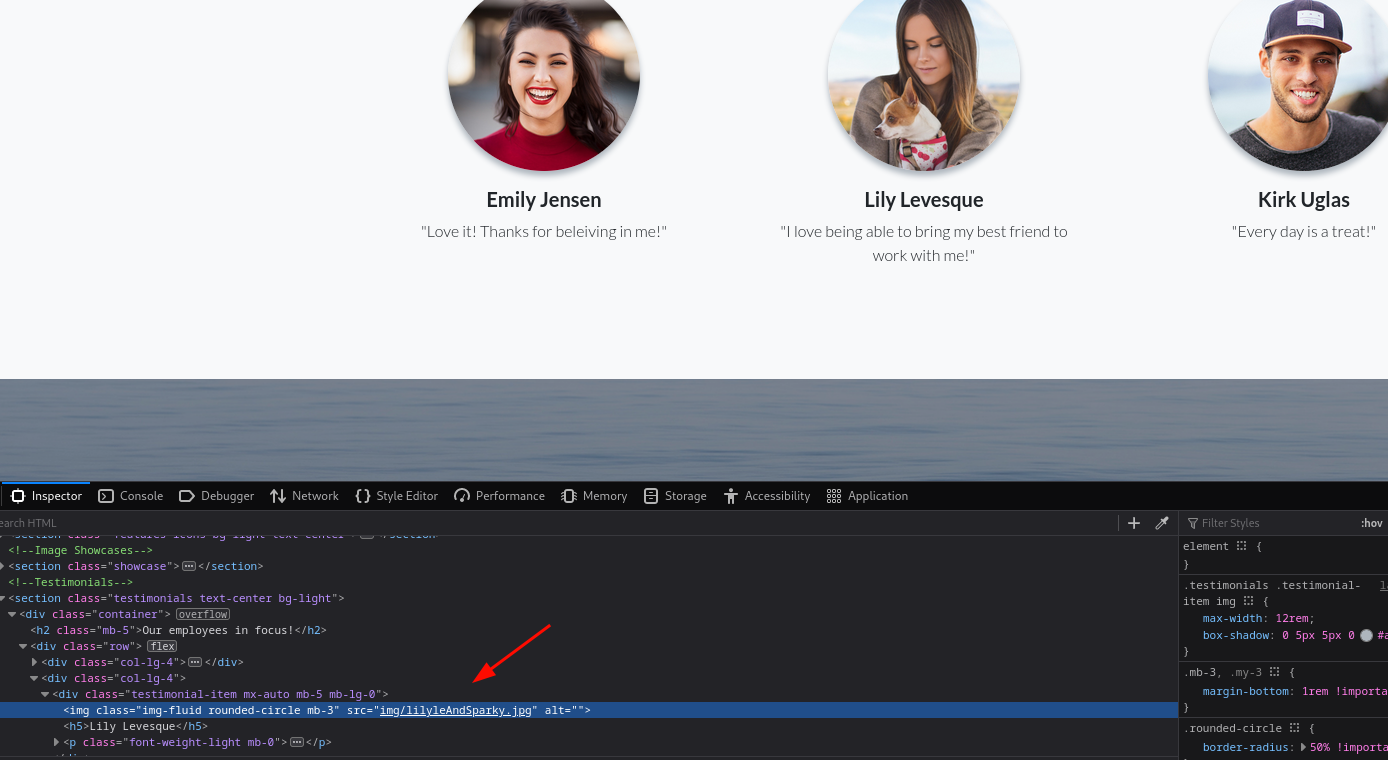Activate the eyedropper color picker tool
1388x760 pixels.
tap(1162, 523)
